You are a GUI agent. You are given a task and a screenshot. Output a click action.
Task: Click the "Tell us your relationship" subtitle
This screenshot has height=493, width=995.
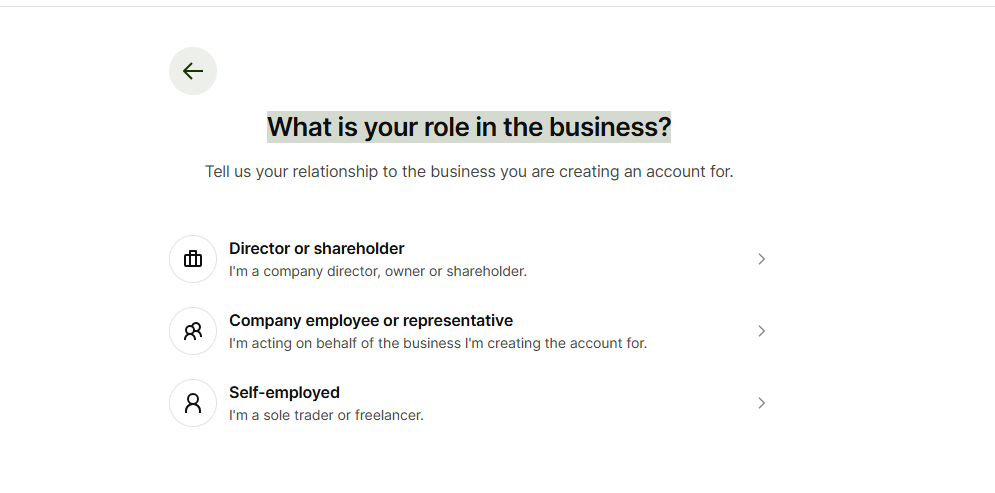[x=469, y=172]
